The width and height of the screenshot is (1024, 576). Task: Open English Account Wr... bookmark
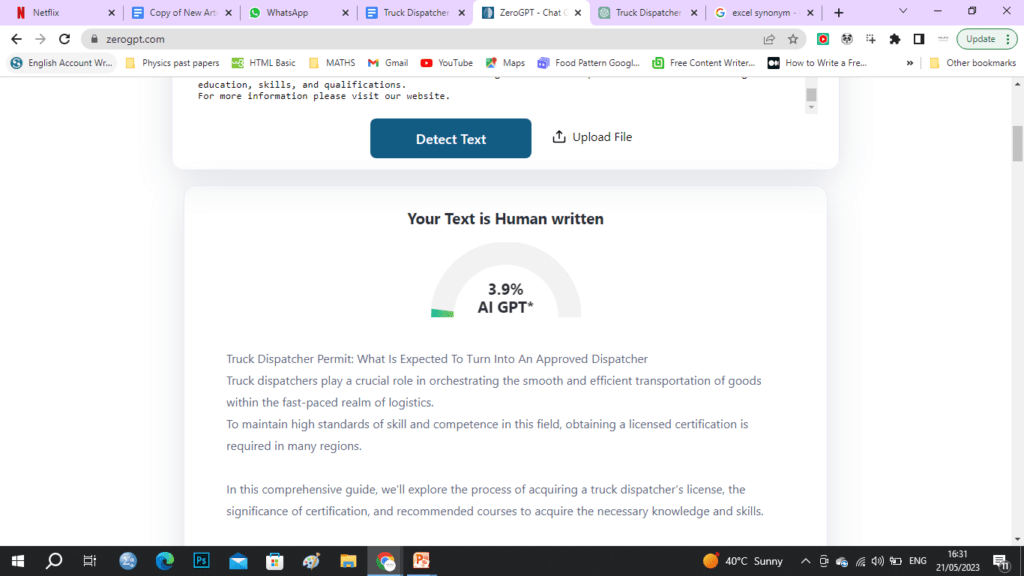(62, 63)
